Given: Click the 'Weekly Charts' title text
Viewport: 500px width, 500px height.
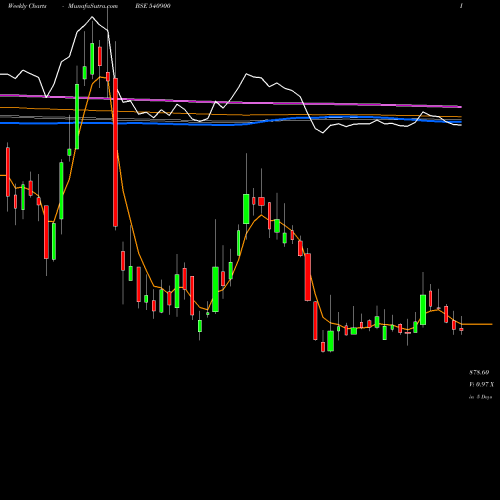Looking at the screenshot, I should coord(27,6).
